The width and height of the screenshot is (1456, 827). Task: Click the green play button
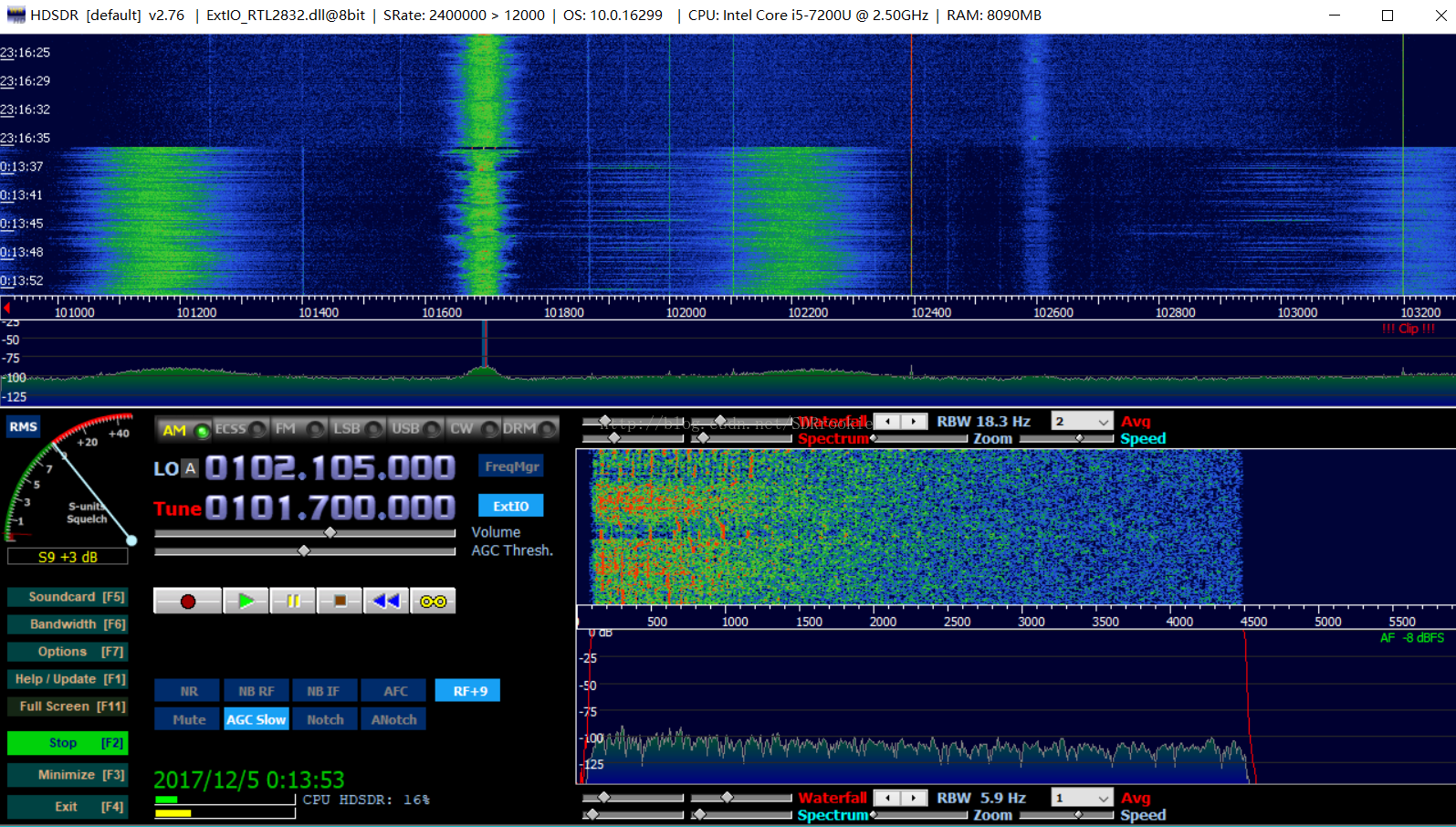pyautogui.click(x=246, y=601)
